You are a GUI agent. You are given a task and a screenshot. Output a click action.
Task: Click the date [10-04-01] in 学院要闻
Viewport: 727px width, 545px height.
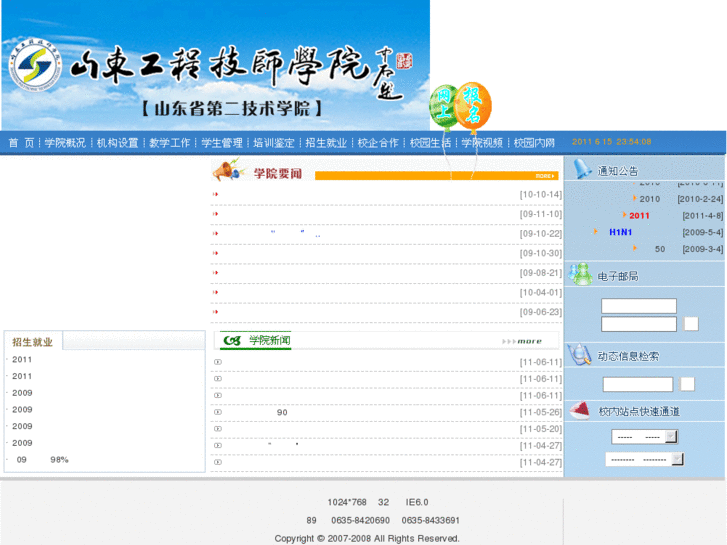click(541, 293)
